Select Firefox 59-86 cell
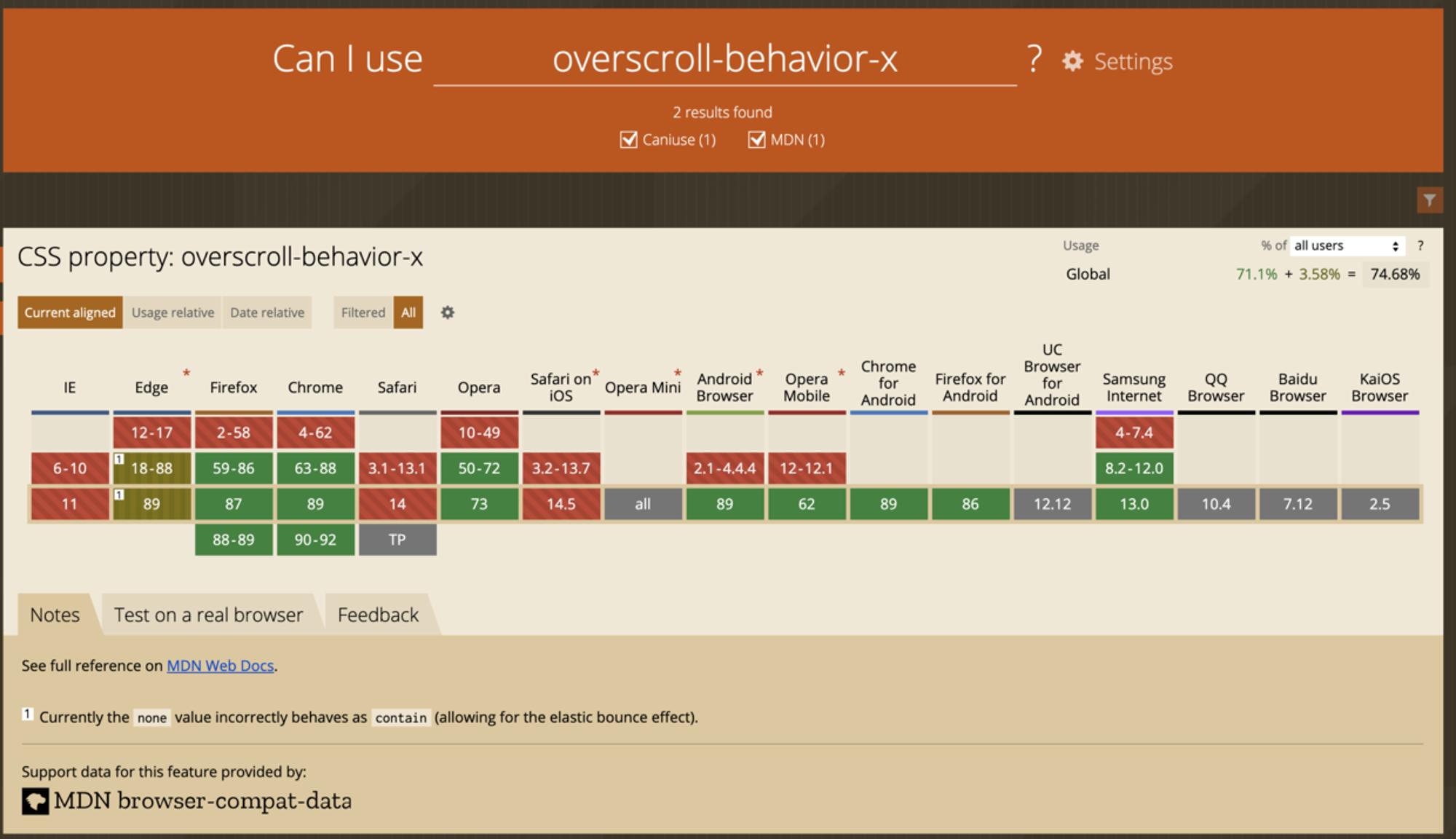The width and height of the screenshot is (1456, 839). [x=234, y=468]
